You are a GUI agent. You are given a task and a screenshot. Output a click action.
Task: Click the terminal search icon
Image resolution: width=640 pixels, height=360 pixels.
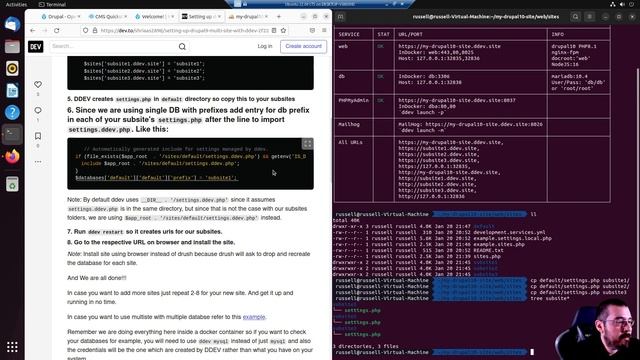tap(576, 17)
